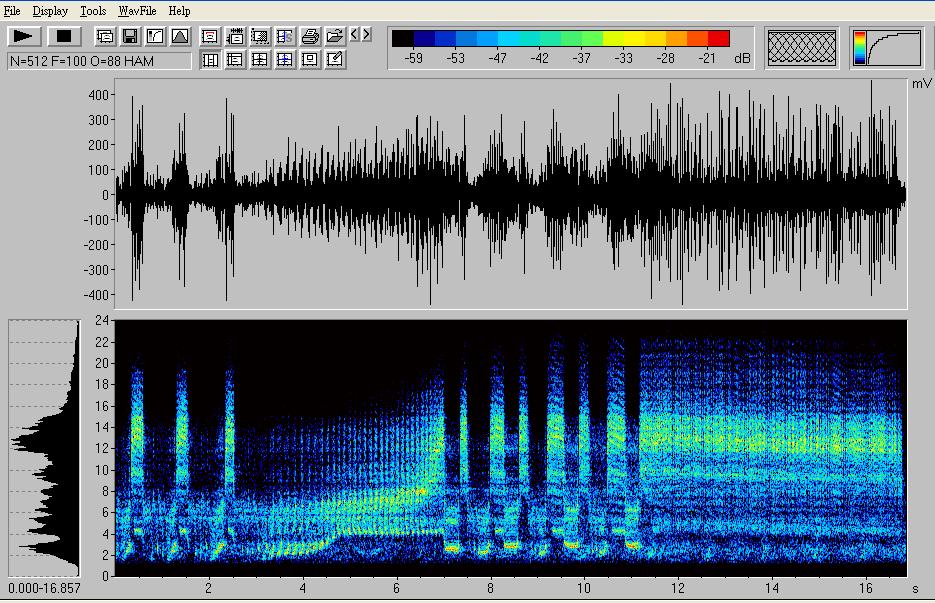Viewport: 935px width, 603px height.
Task: Click the floppy disk save icon
Action: pos(130,37)
